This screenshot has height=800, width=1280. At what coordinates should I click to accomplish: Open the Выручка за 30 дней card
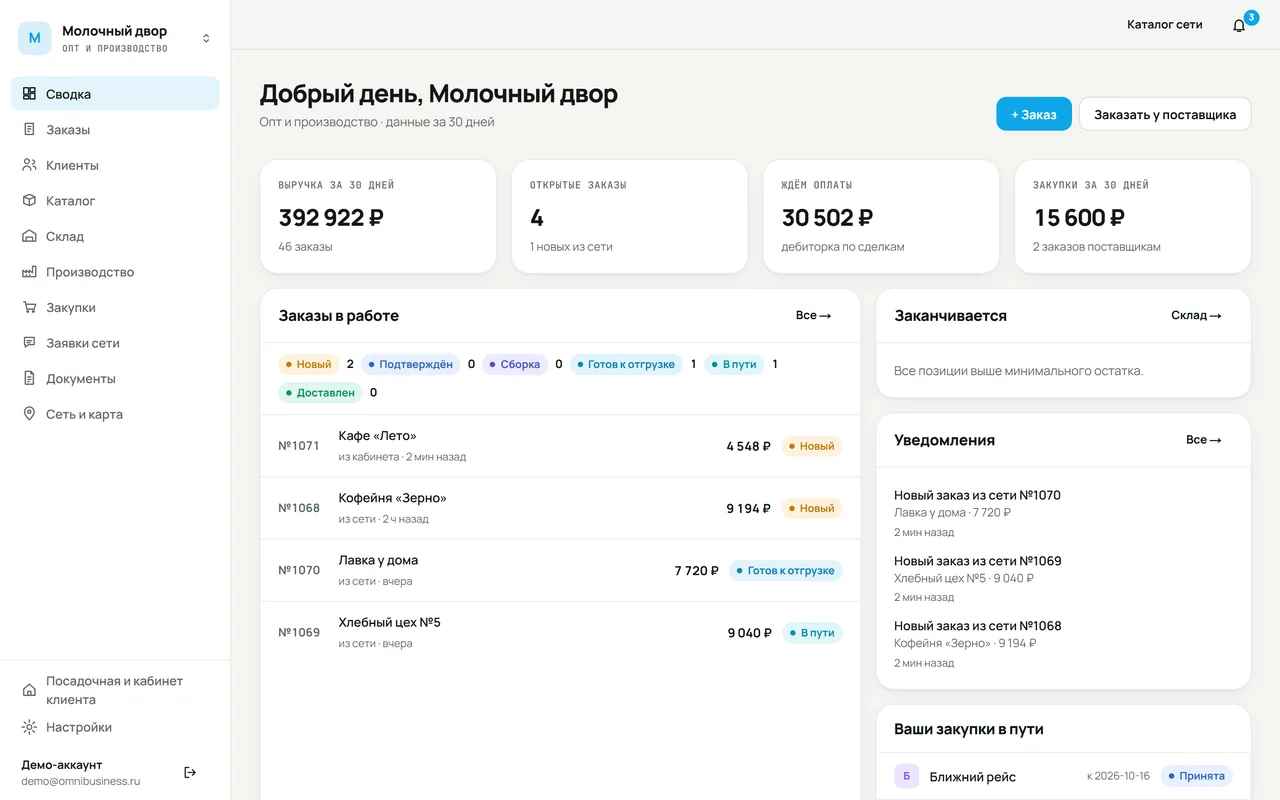pos(378,216)
